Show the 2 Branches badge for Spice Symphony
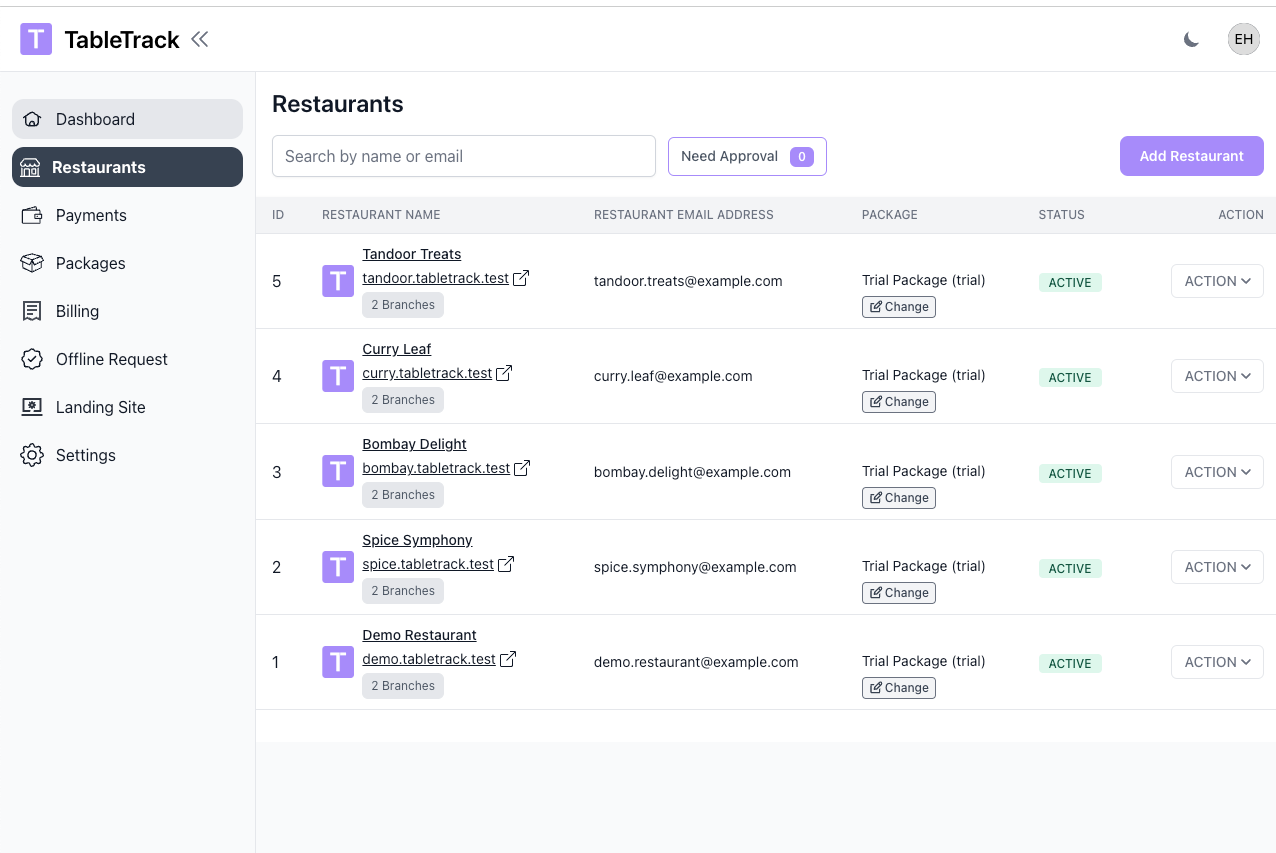Image resolution: width=1276 pixels, height=853 pixels. point(403,591)
